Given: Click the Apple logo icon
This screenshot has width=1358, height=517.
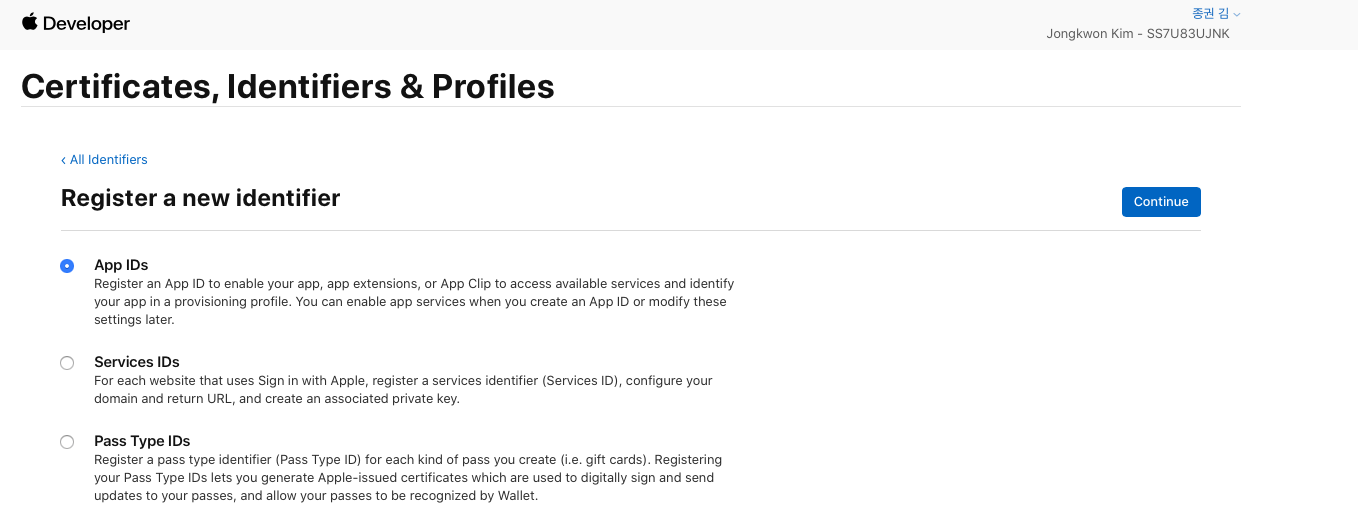Looking at the screenshot, I should tap(29, 22).
